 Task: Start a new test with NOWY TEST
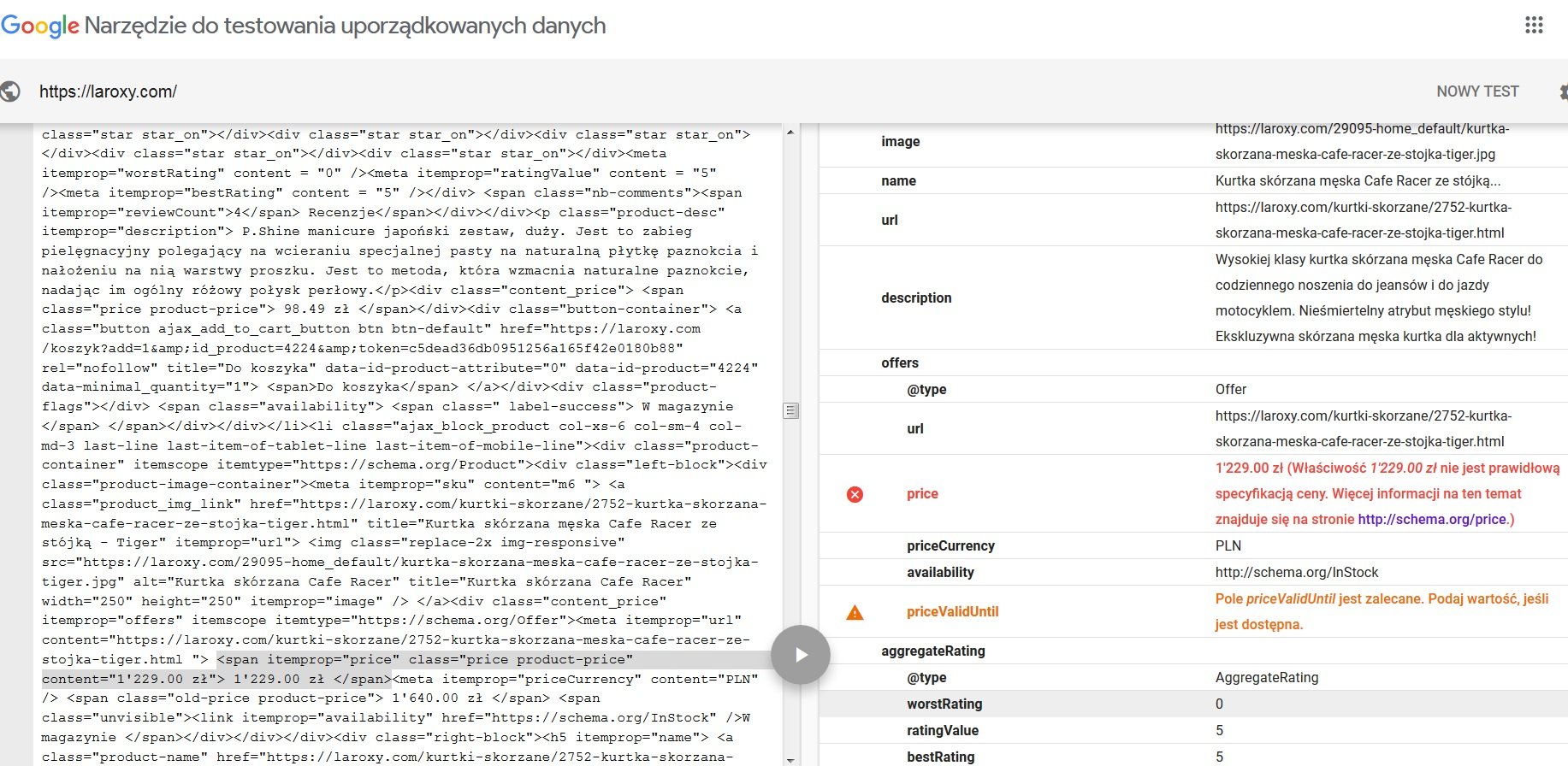(1477, 91)
